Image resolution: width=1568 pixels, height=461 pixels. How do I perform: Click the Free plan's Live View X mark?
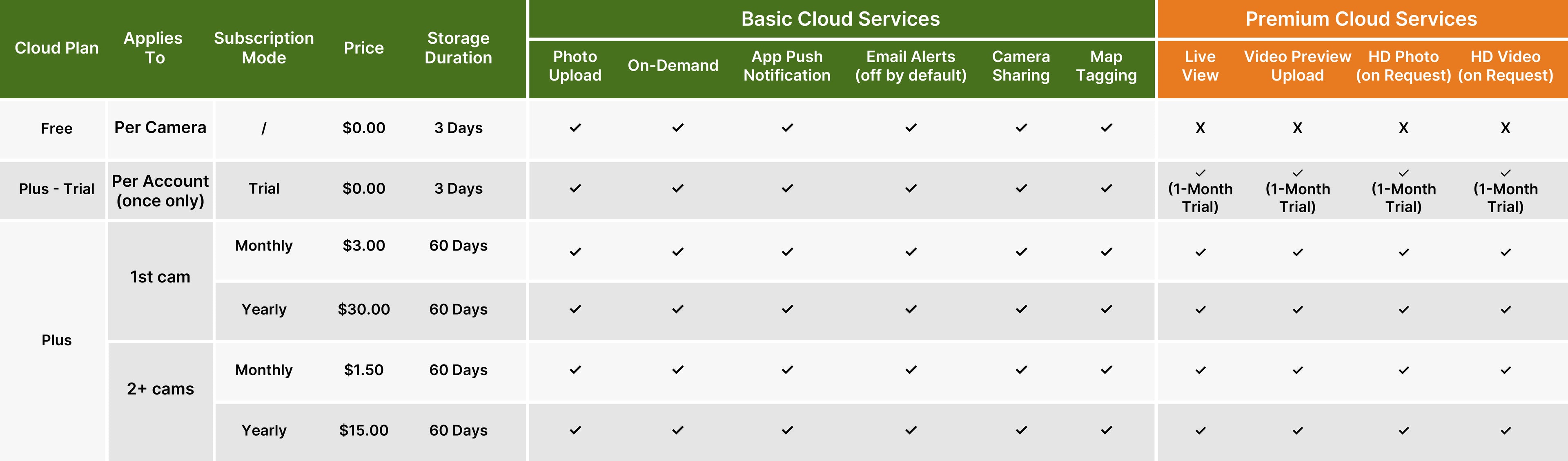click(x=1200, y=128)
